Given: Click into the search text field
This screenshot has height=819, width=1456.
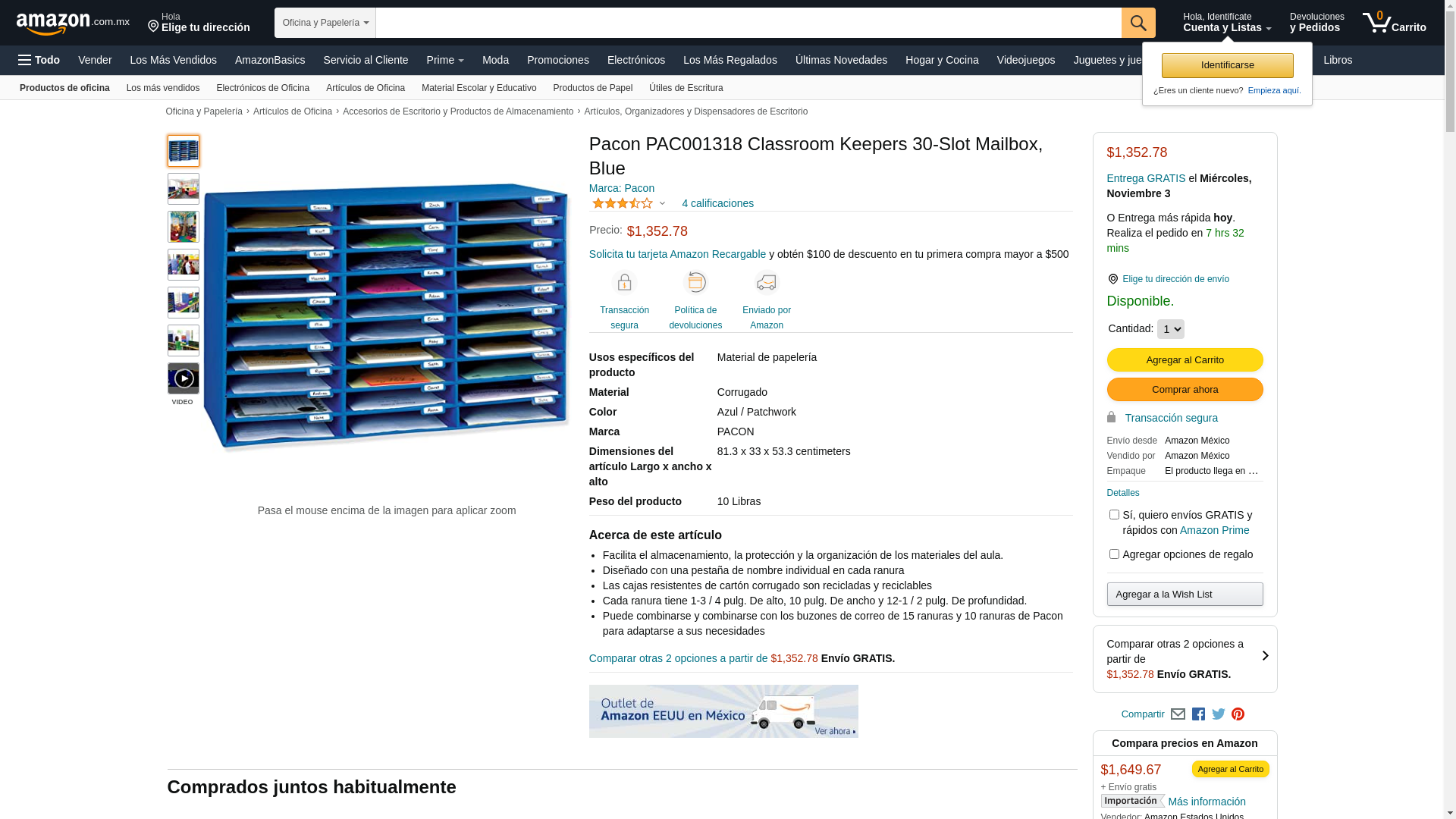Looking at the screenshot, I should pos(748,23).
